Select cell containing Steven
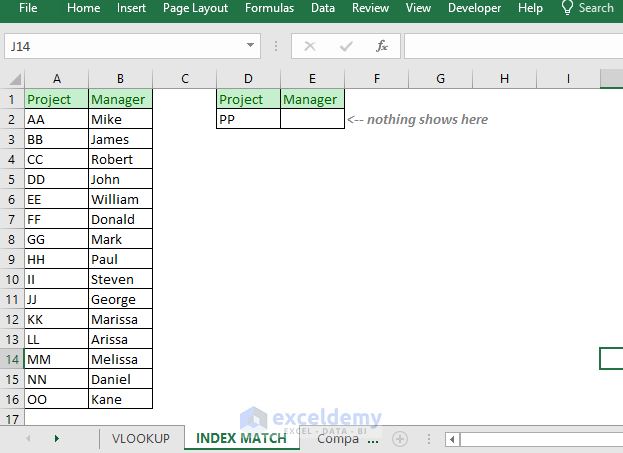Image resolution: width=623 pixels, height=453 pixels. tap(120, 279)
